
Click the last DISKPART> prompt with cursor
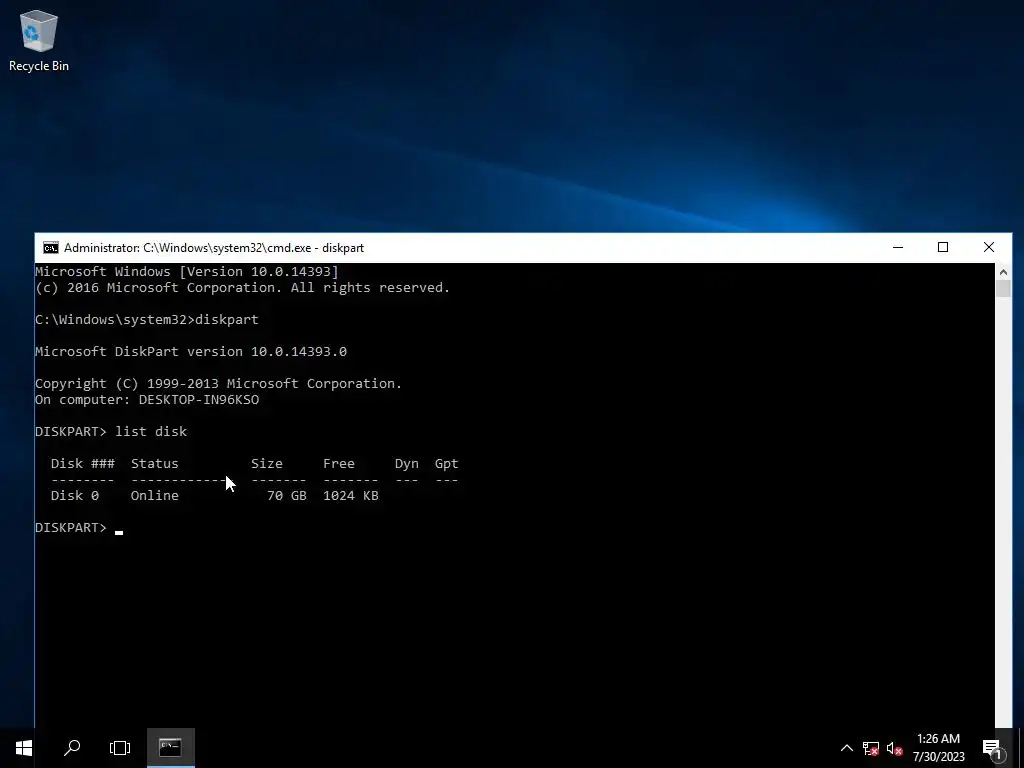pyautogui.click(x=78, y=528)
